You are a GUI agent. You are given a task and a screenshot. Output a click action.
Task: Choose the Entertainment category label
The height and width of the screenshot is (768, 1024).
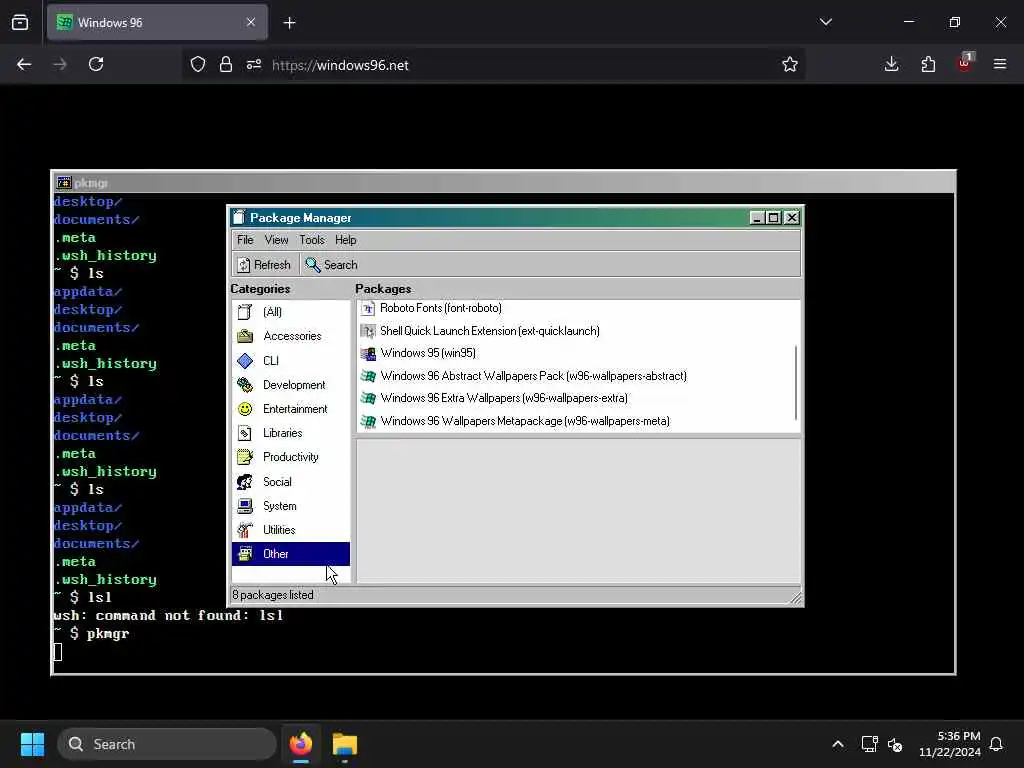pos(295,409)
